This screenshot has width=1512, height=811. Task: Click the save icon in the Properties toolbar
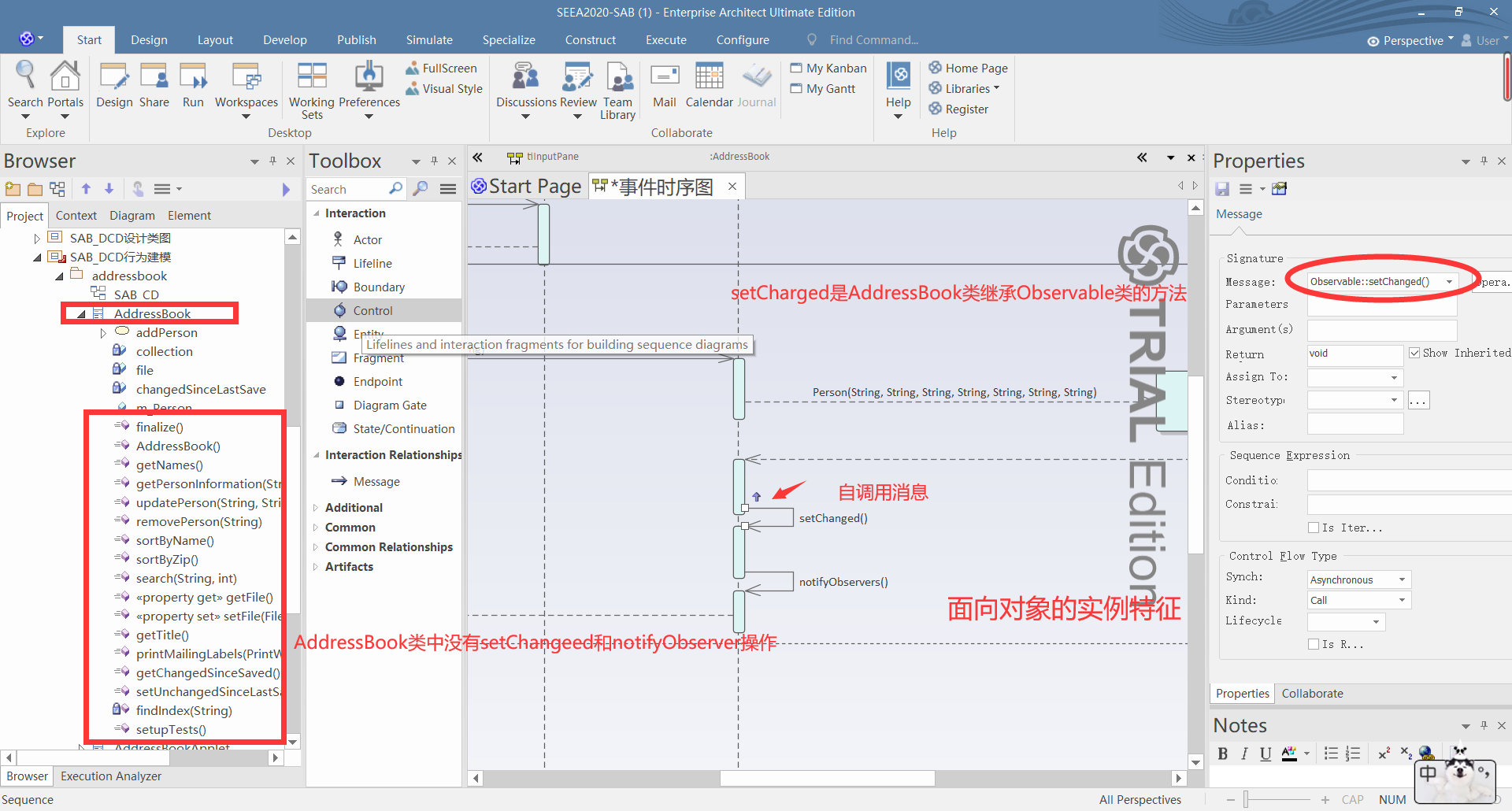(x=1222, y=189)
